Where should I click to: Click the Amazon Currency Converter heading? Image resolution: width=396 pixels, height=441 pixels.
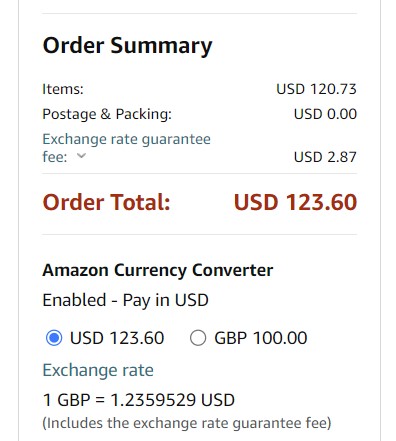(x=158, y=270)
